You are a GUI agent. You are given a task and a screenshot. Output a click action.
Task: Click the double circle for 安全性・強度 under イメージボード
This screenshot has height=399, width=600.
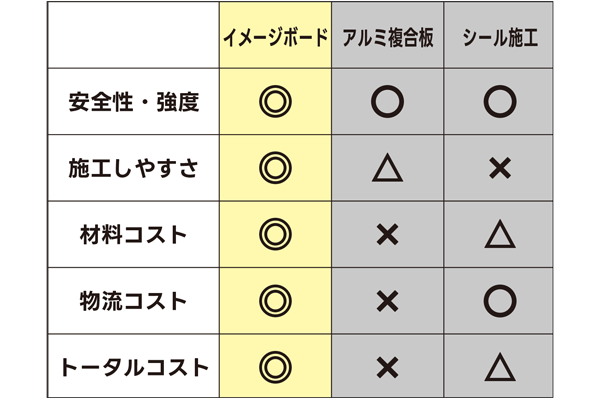point(276,102)
